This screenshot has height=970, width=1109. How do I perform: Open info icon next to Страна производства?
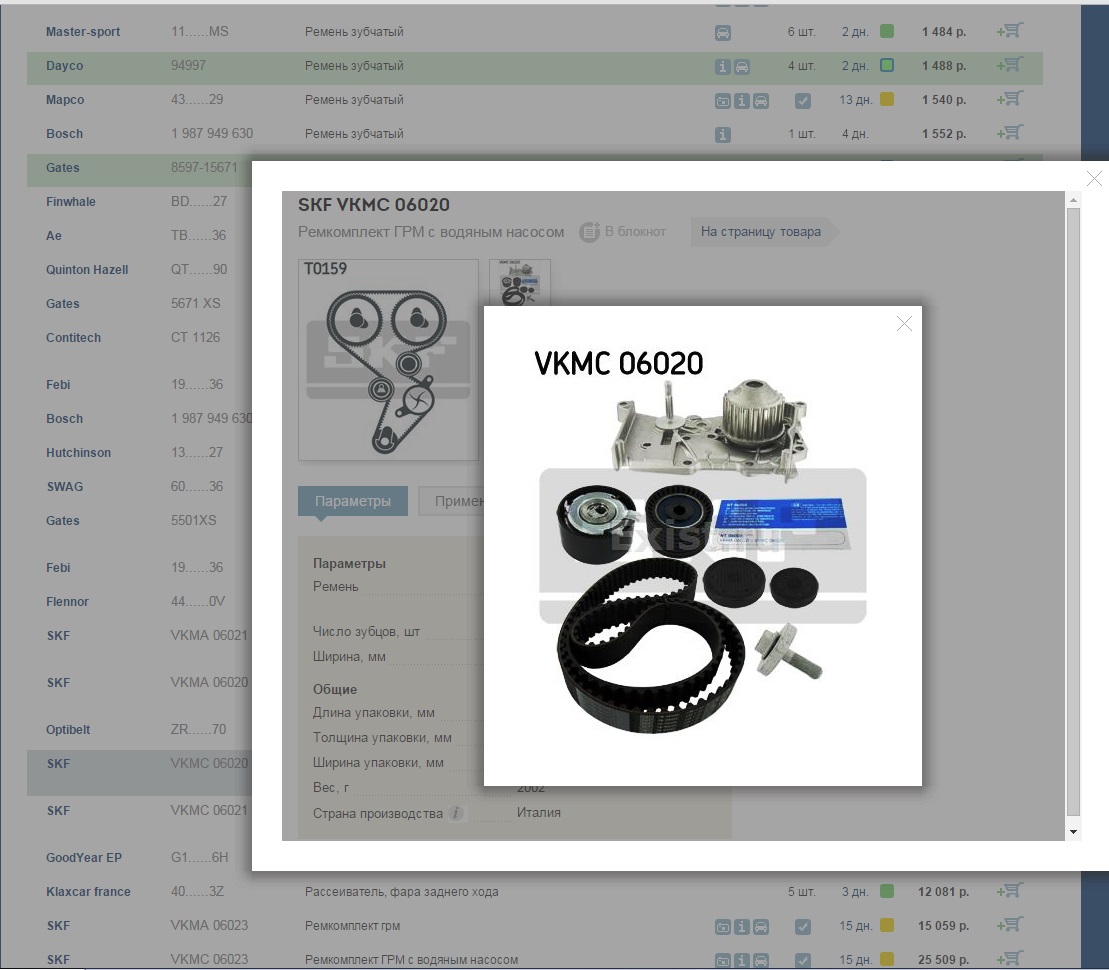tap(457, 814)
